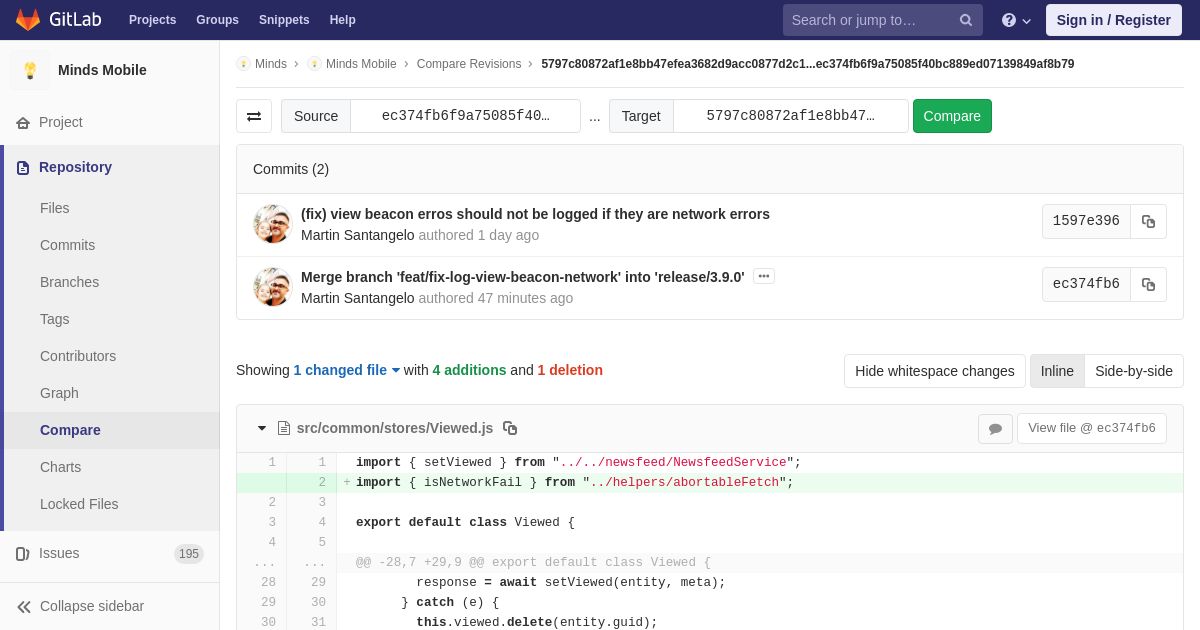Open commit 1597e396 SHA link
Viewport: 1200px width, 630px height.
click(x=1086, y=222)
